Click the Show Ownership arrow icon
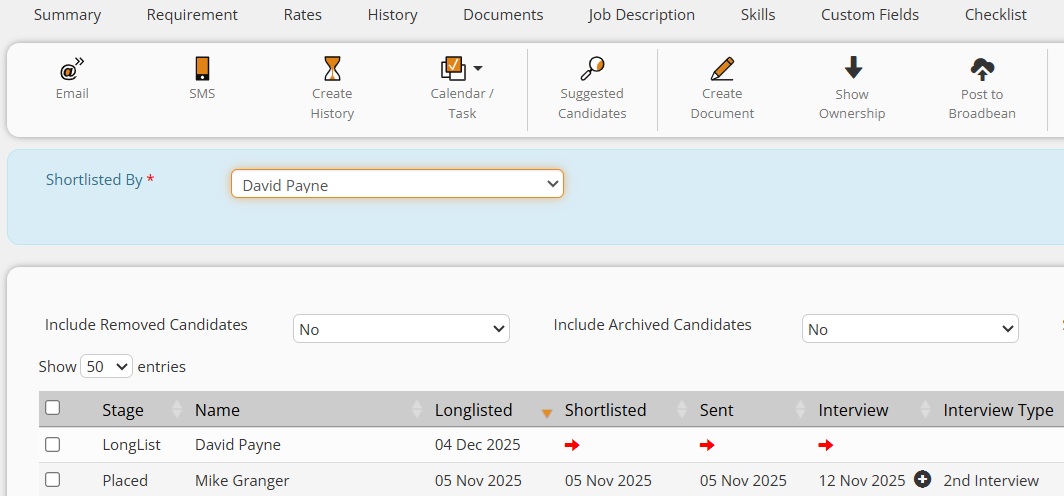1064x496 pixels. pyautogui.click(x=852, y=69)
